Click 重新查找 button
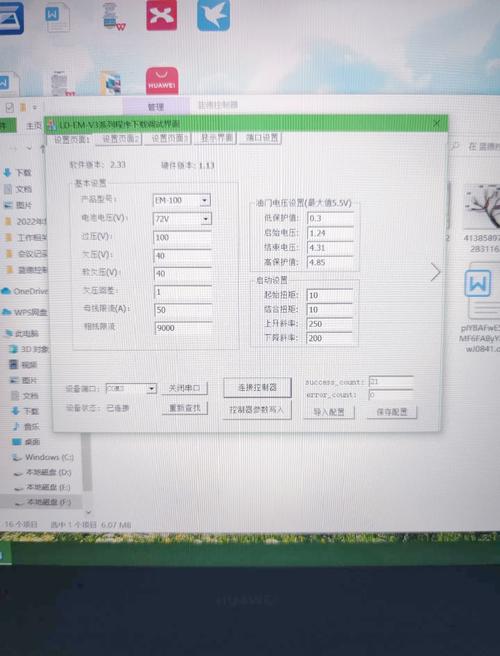This screenshot has height=656, width=500. (x=185, y=408)
